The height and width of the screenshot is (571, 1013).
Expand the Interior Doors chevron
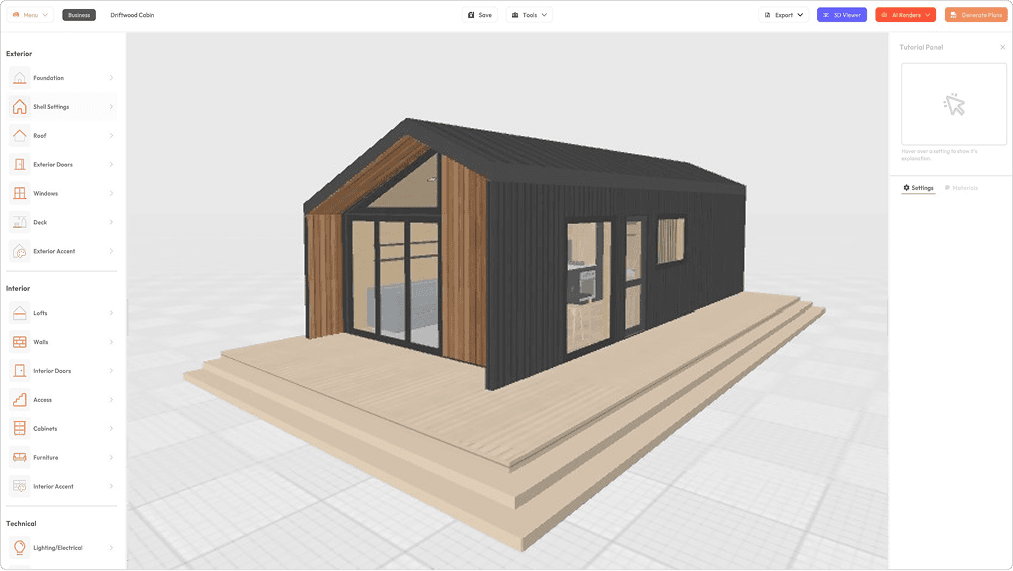coord(111,371)
